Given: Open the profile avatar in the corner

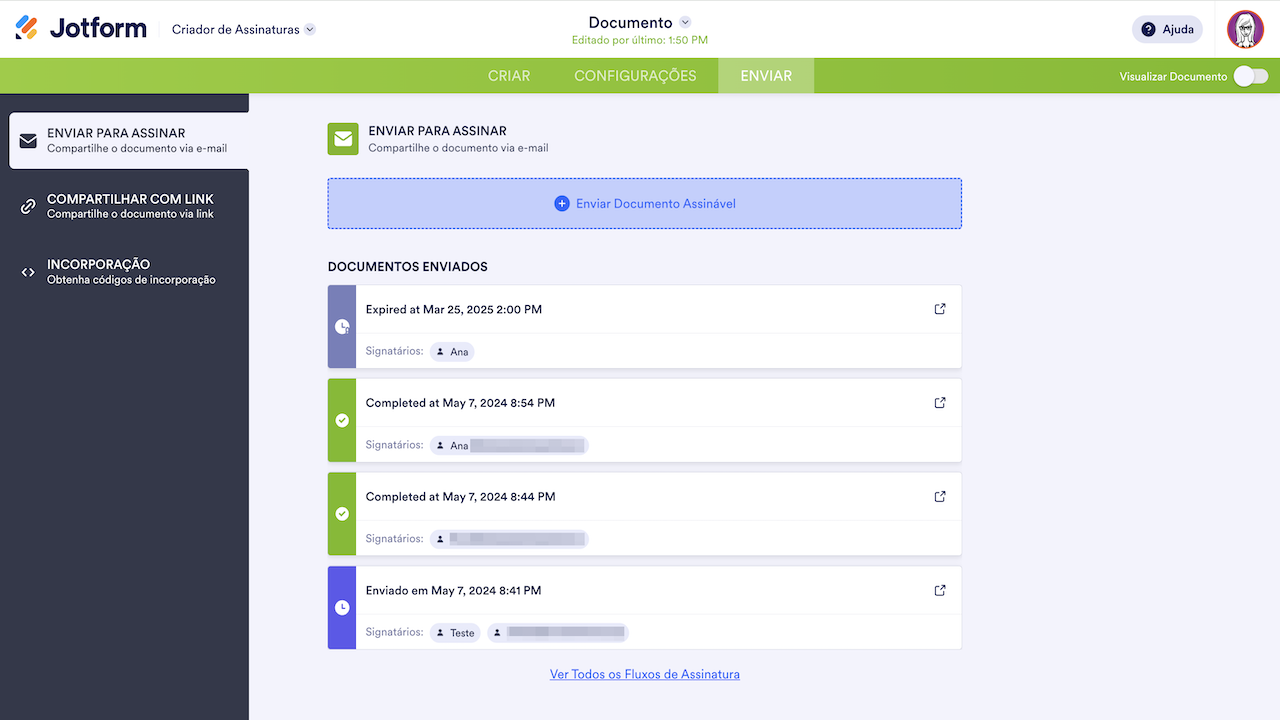Looking at the screenshot, I should (x=1245, y=29).
